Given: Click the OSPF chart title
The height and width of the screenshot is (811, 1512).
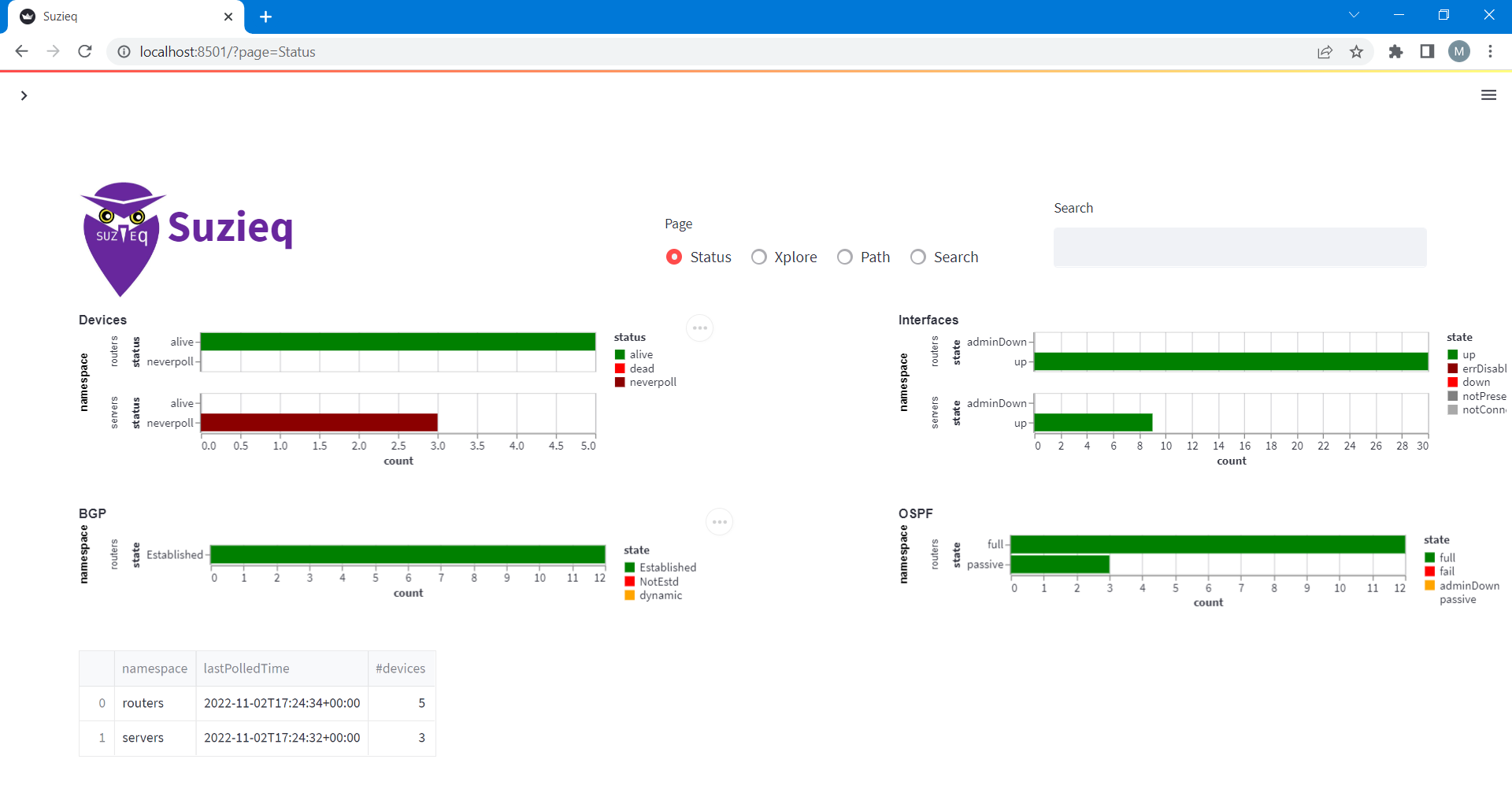Looking at the screenshot, I should [x=915, y=513].
